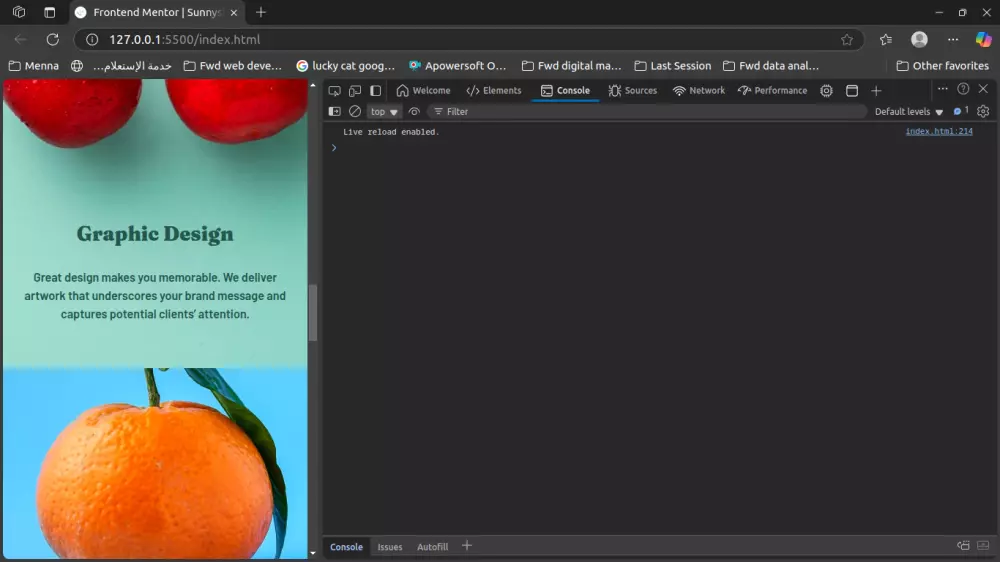The height and width of the screenshot is (562, 1000).
Task: Open the Arabic-titled bookmark
Action: coord(121,66)
